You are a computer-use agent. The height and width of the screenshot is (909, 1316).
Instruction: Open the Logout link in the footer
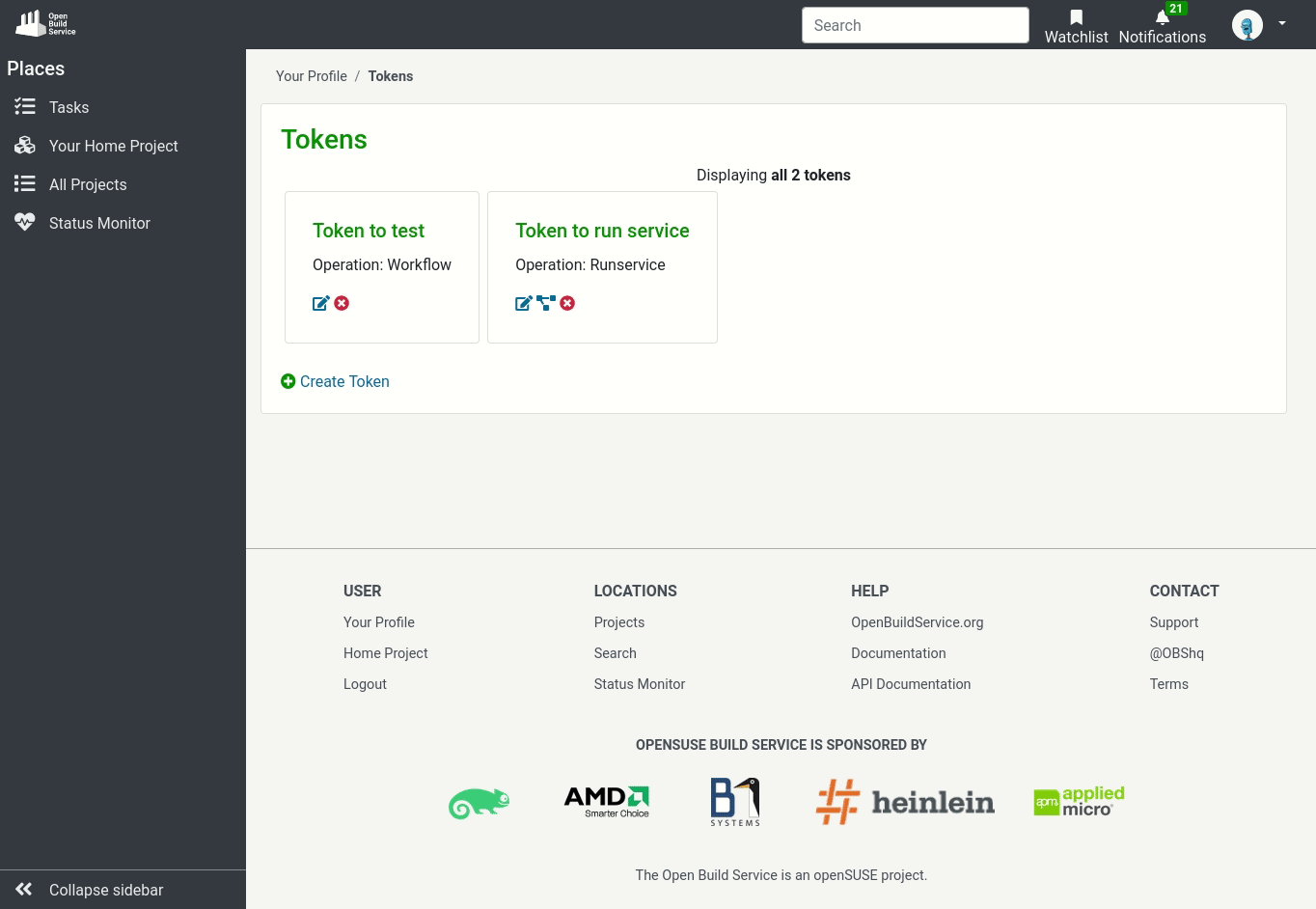365,684
